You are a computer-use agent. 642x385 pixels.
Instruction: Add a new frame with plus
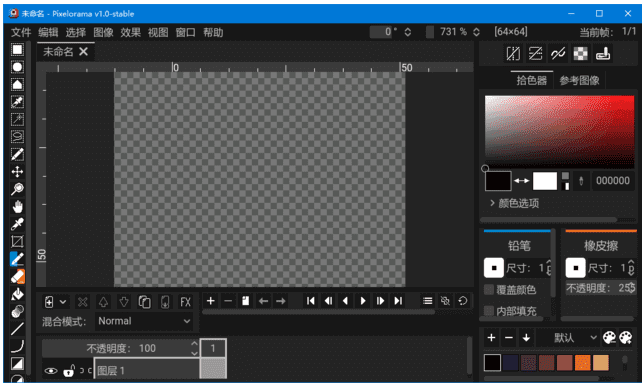[x=210, y=301]
